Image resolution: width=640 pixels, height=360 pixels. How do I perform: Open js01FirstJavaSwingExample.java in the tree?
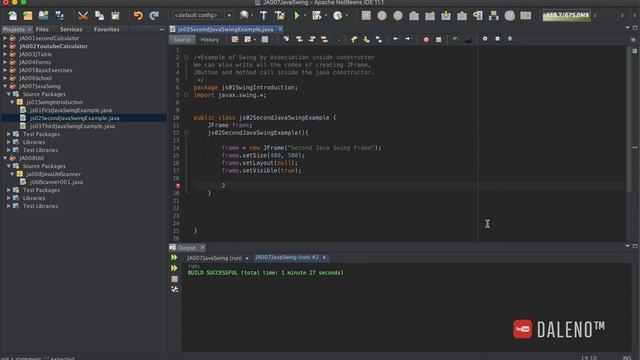click(x=71, y=110)
